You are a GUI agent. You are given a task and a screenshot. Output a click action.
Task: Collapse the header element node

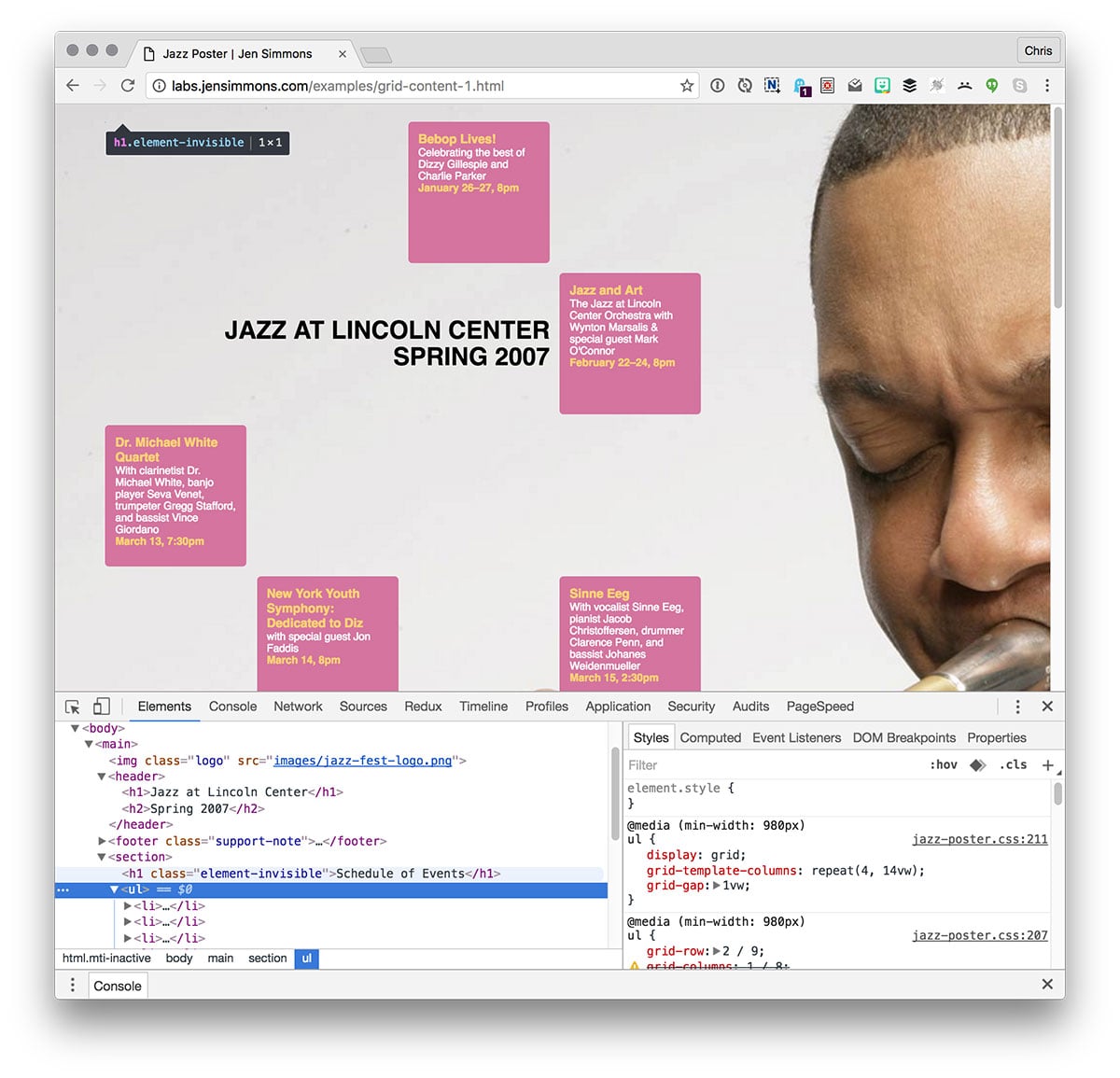102,777
